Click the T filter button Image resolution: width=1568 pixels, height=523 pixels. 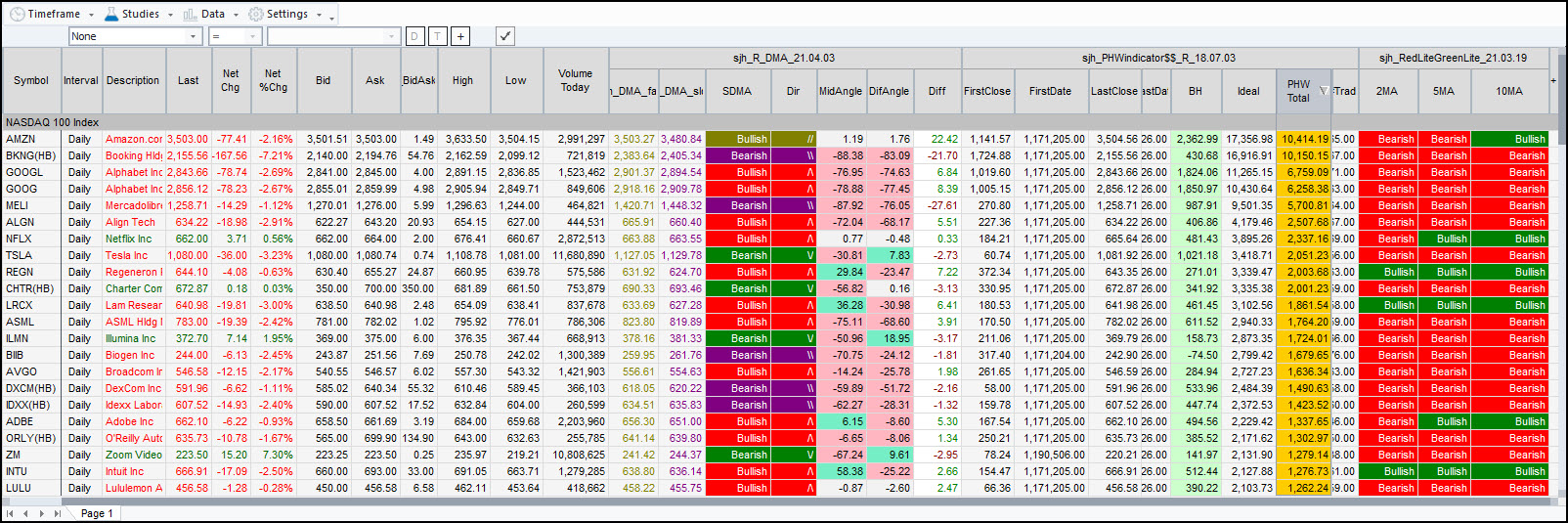[437, 36]
